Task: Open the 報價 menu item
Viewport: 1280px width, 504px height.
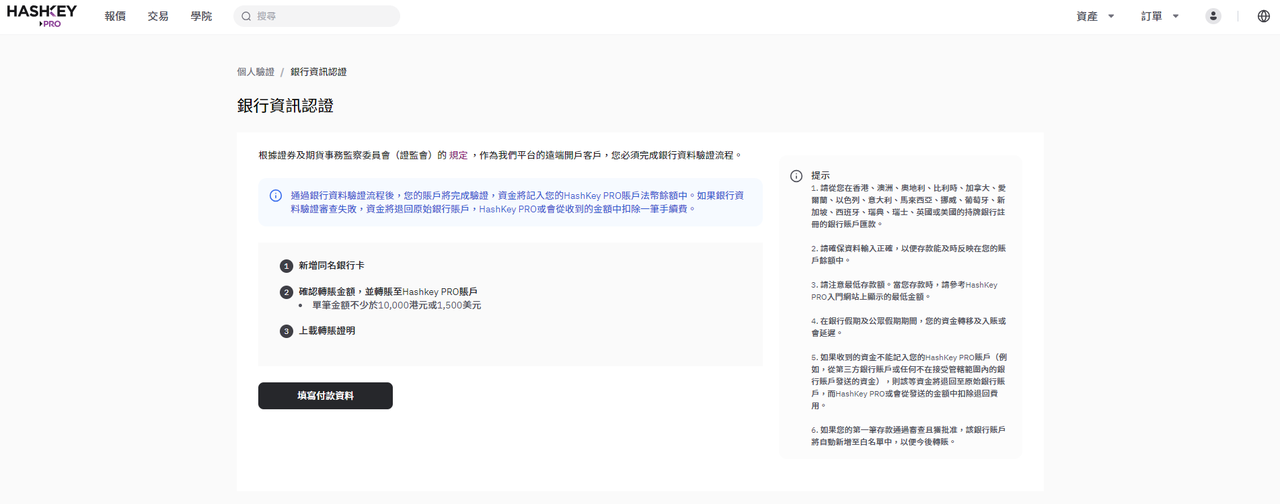Action: point(115,16)
